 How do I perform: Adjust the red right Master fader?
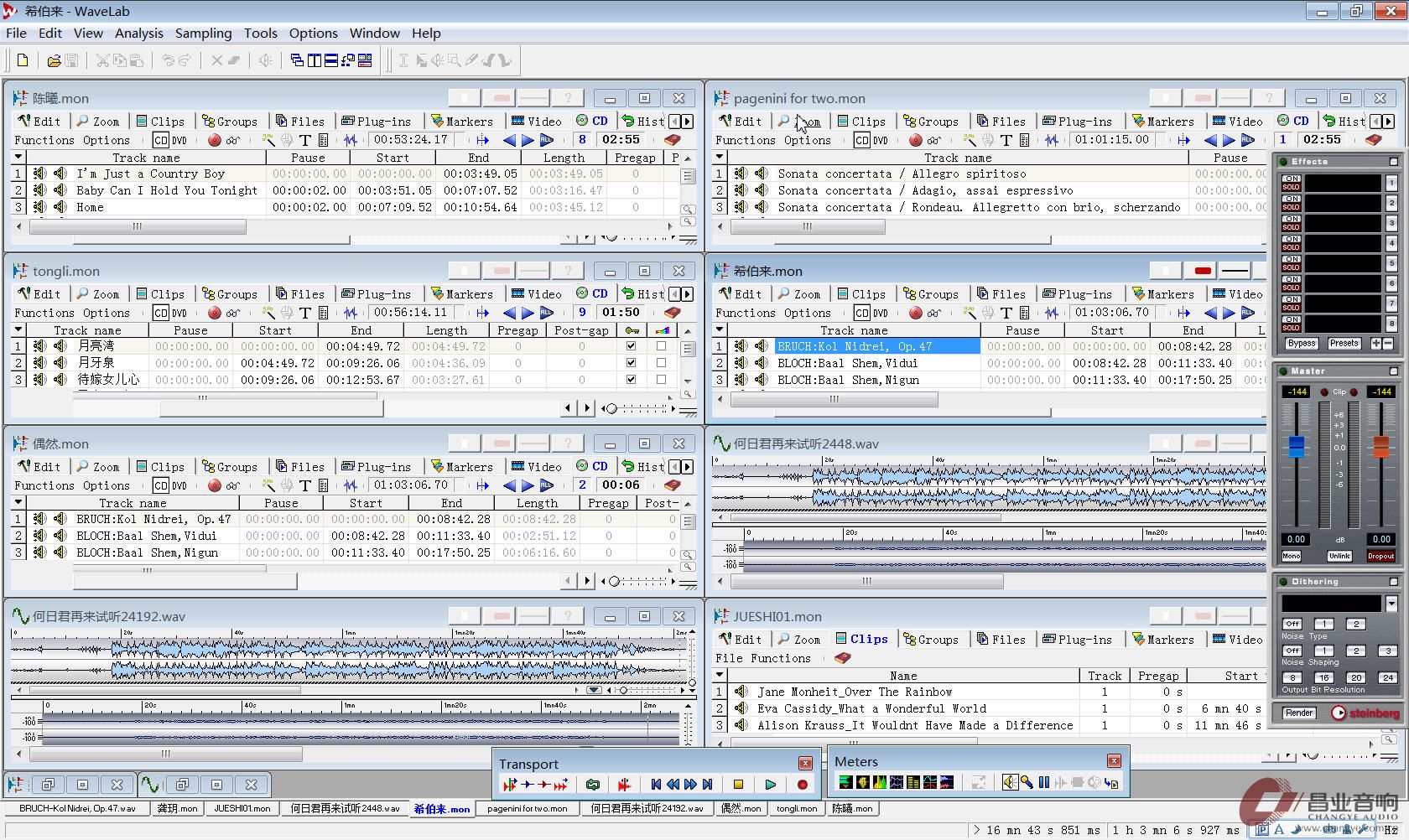click(1380, 445)
